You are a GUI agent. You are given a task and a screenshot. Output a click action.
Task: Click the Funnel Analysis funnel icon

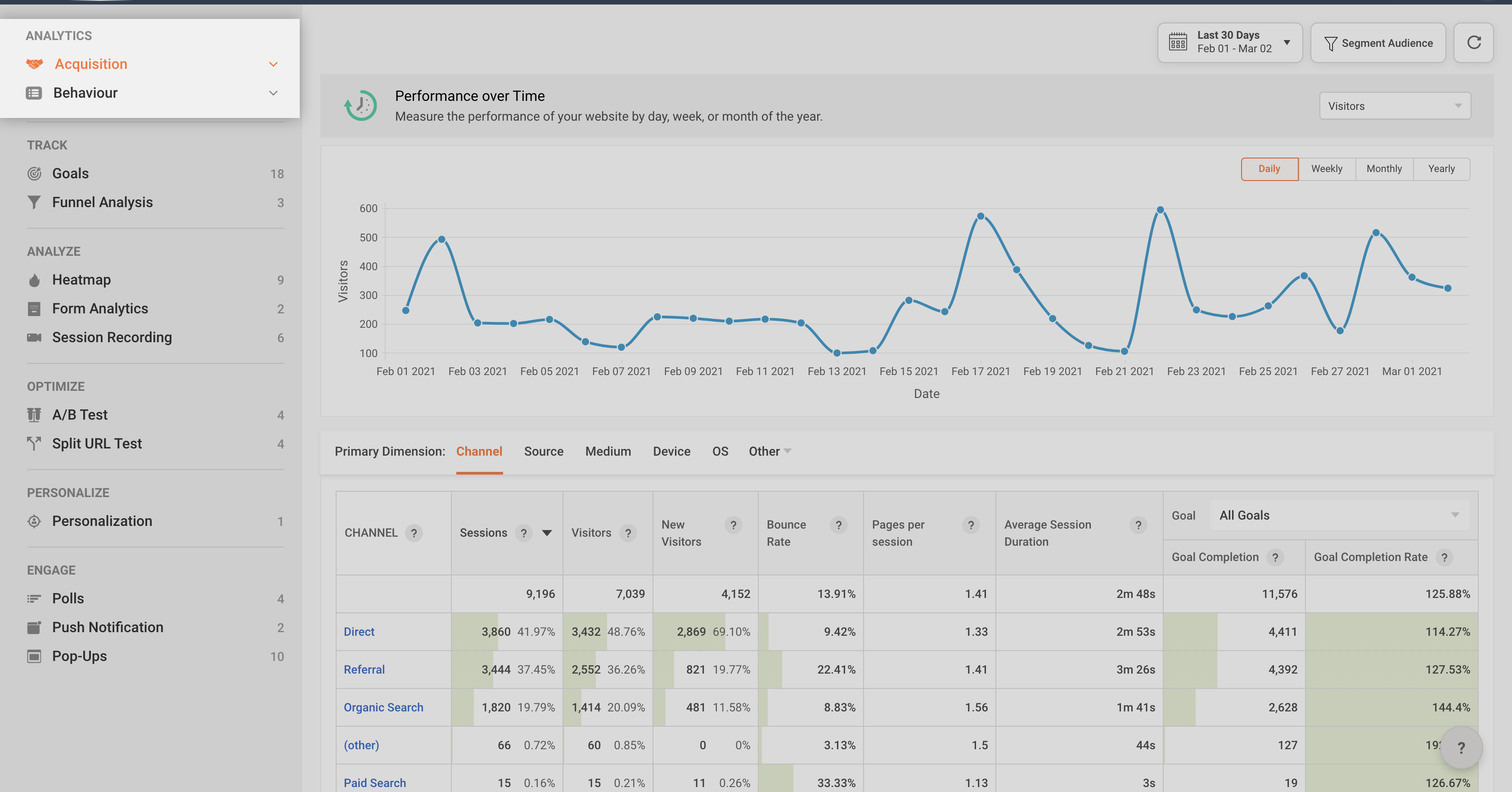pyautogui.click(x=34, y=203)
